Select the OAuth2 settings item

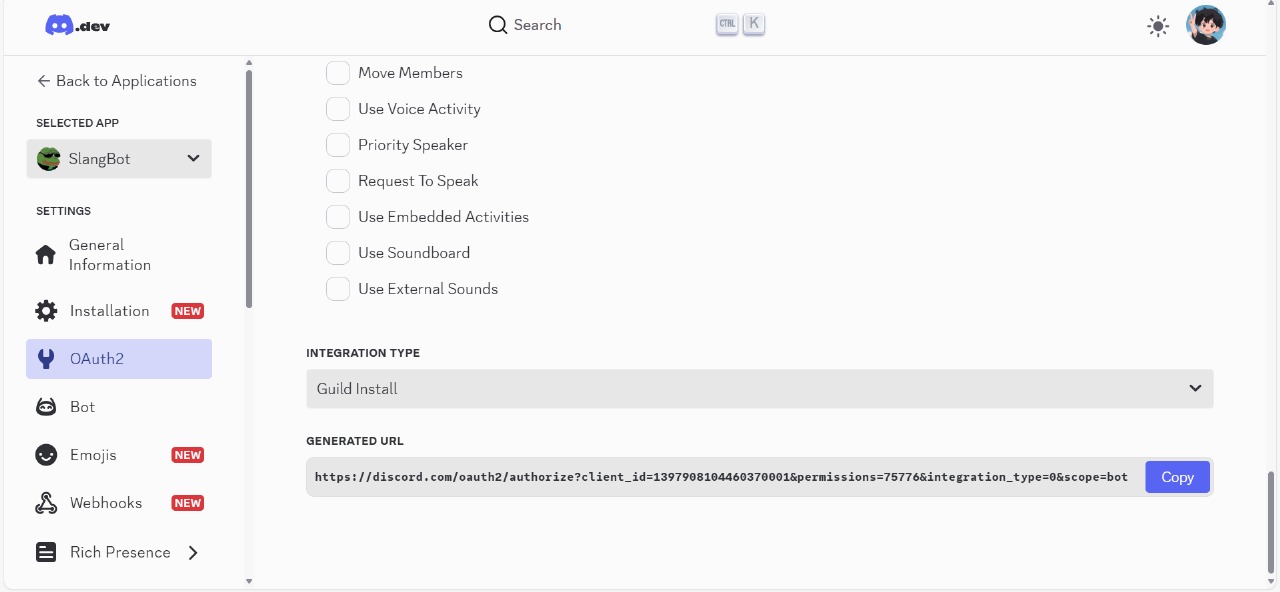(119, 359)
